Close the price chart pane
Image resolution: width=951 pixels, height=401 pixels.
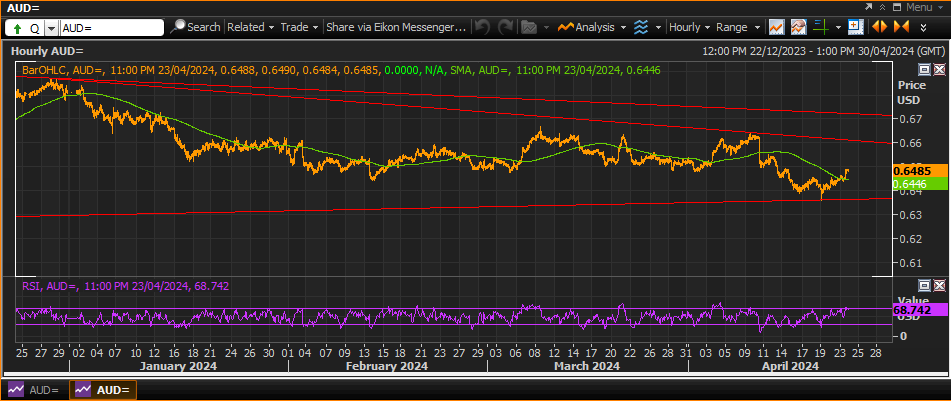(x=939, y=69)
